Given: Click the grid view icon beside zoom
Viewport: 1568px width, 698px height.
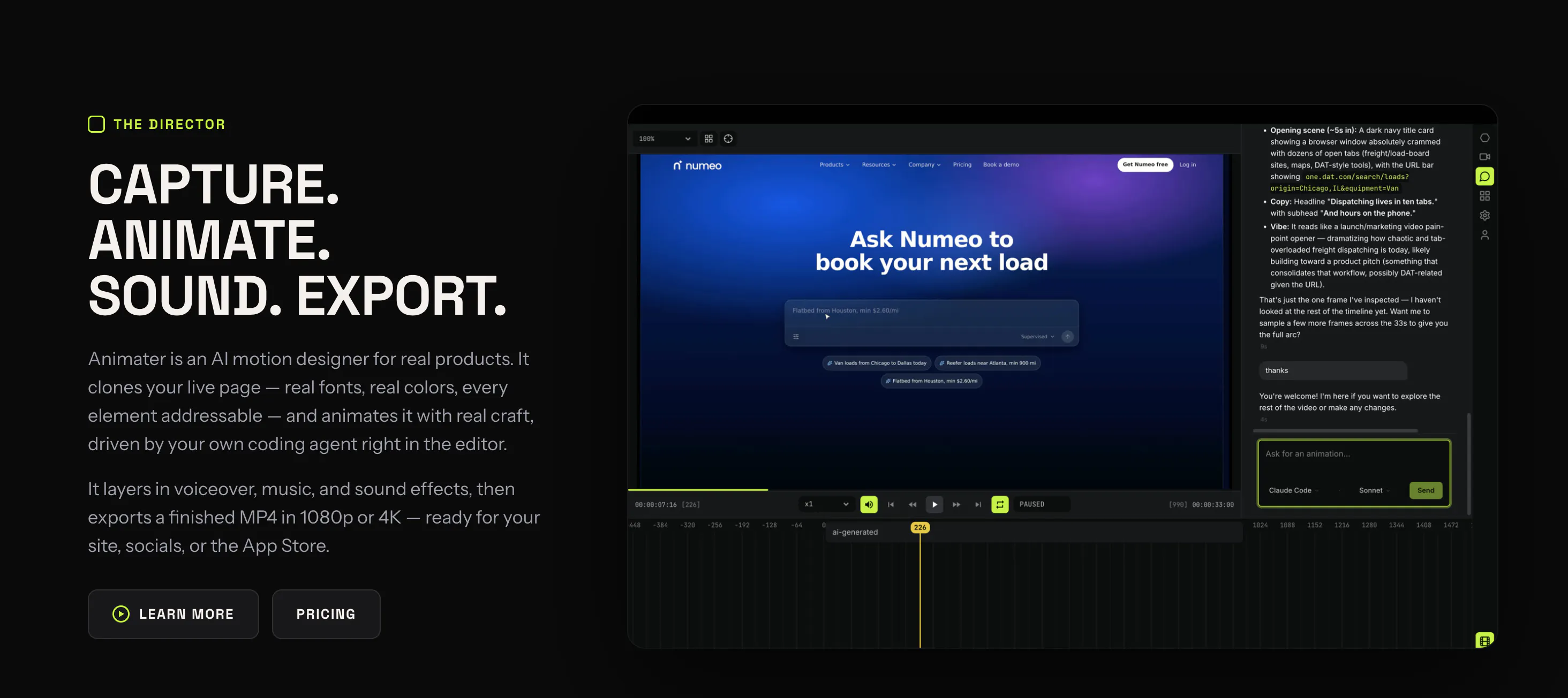Looking at the screenshot, I should pyautogui.click(x=708, y=139).
